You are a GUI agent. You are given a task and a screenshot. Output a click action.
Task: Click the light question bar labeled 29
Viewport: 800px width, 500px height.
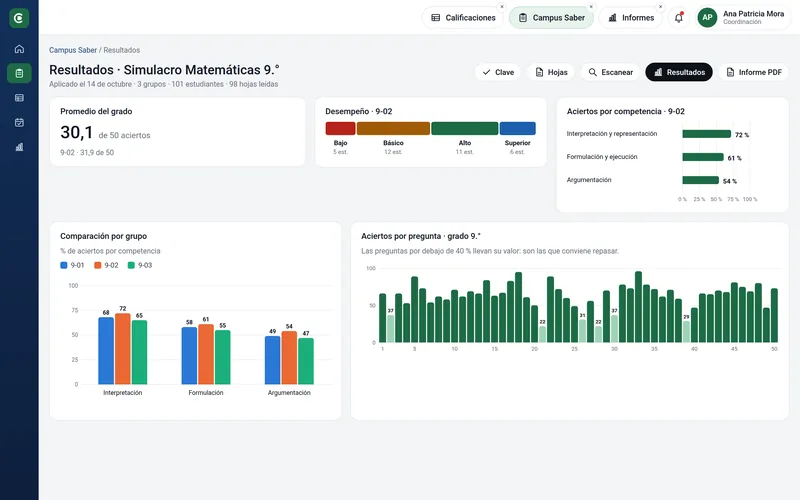686,332
